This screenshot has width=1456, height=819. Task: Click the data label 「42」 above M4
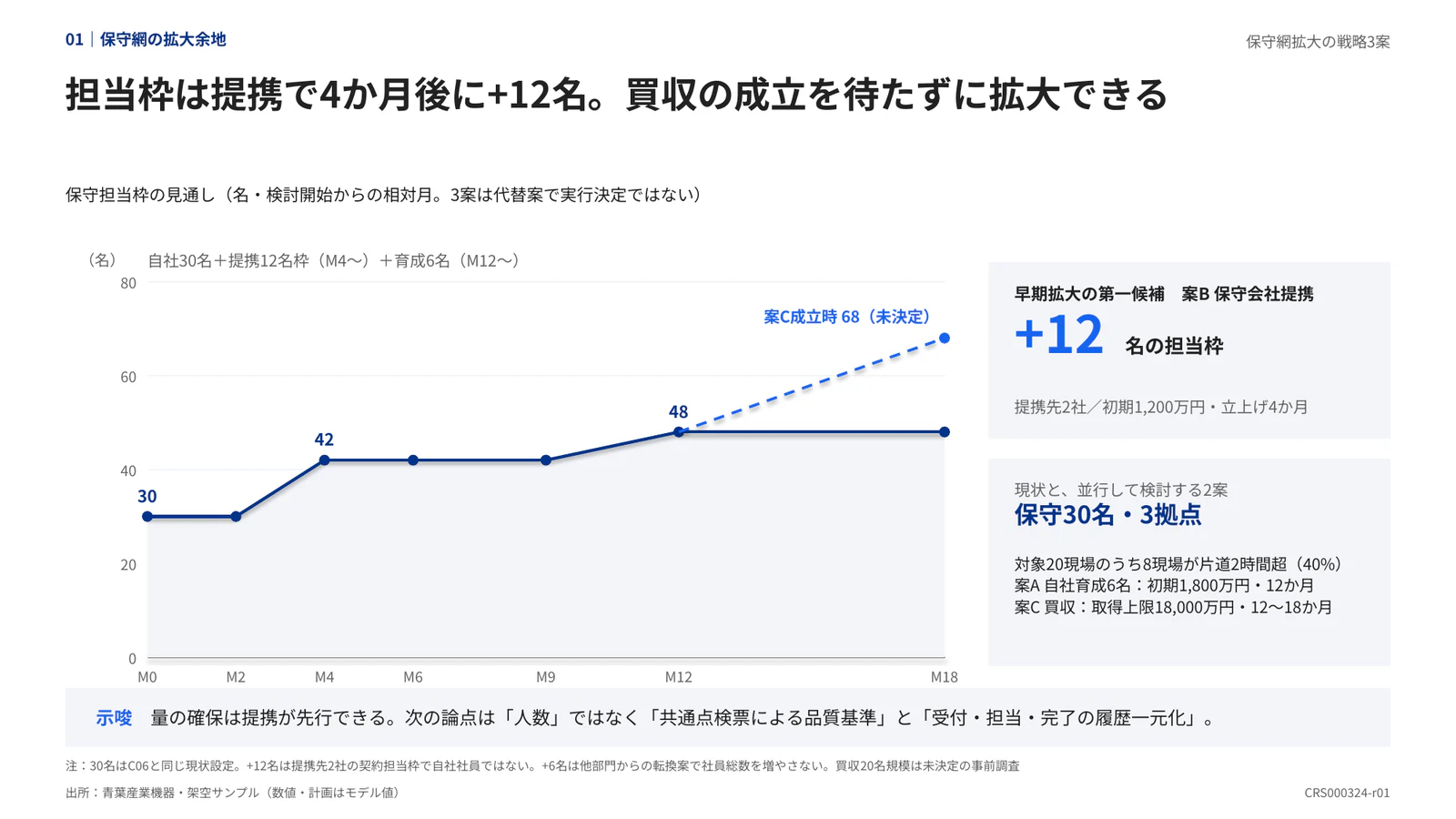[324, 440]
